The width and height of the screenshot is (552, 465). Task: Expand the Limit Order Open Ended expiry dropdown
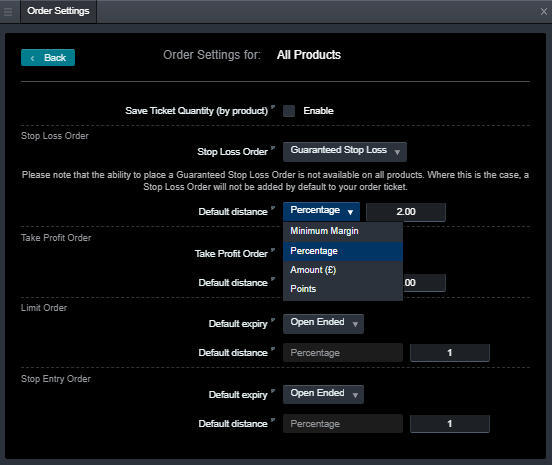[x=323, y=323]
